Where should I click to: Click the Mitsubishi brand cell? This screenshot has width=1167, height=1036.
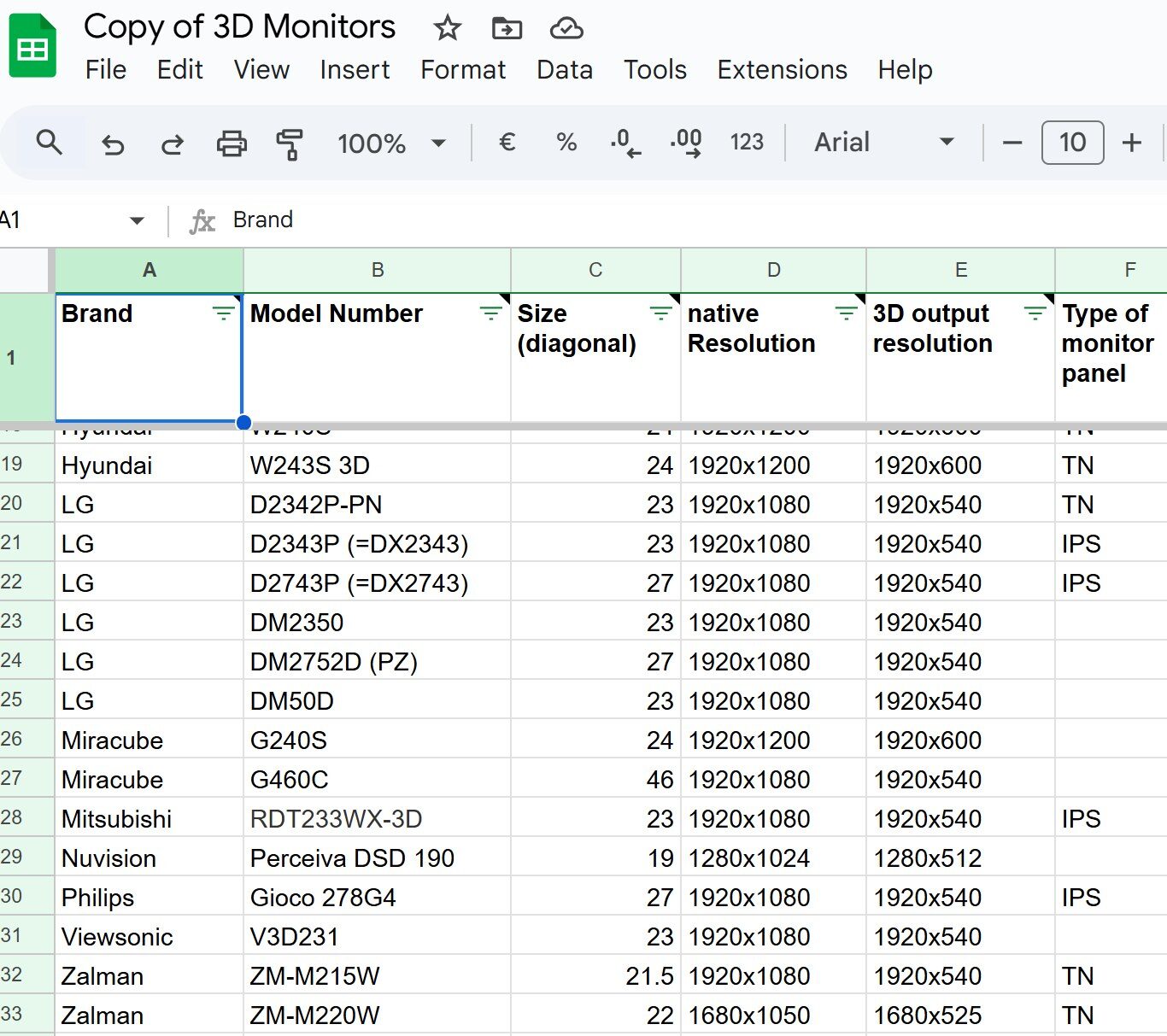coord(150,819)
